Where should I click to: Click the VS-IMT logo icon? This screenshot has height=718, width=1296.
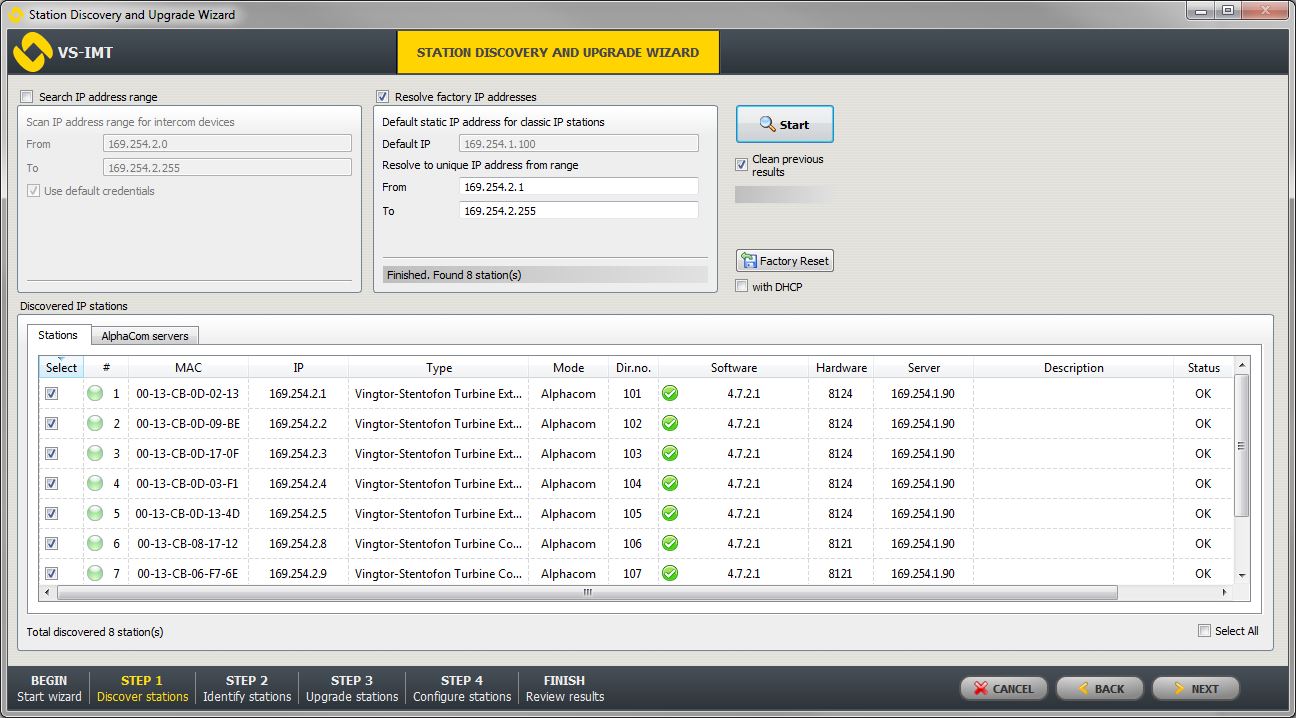point(31,52)
